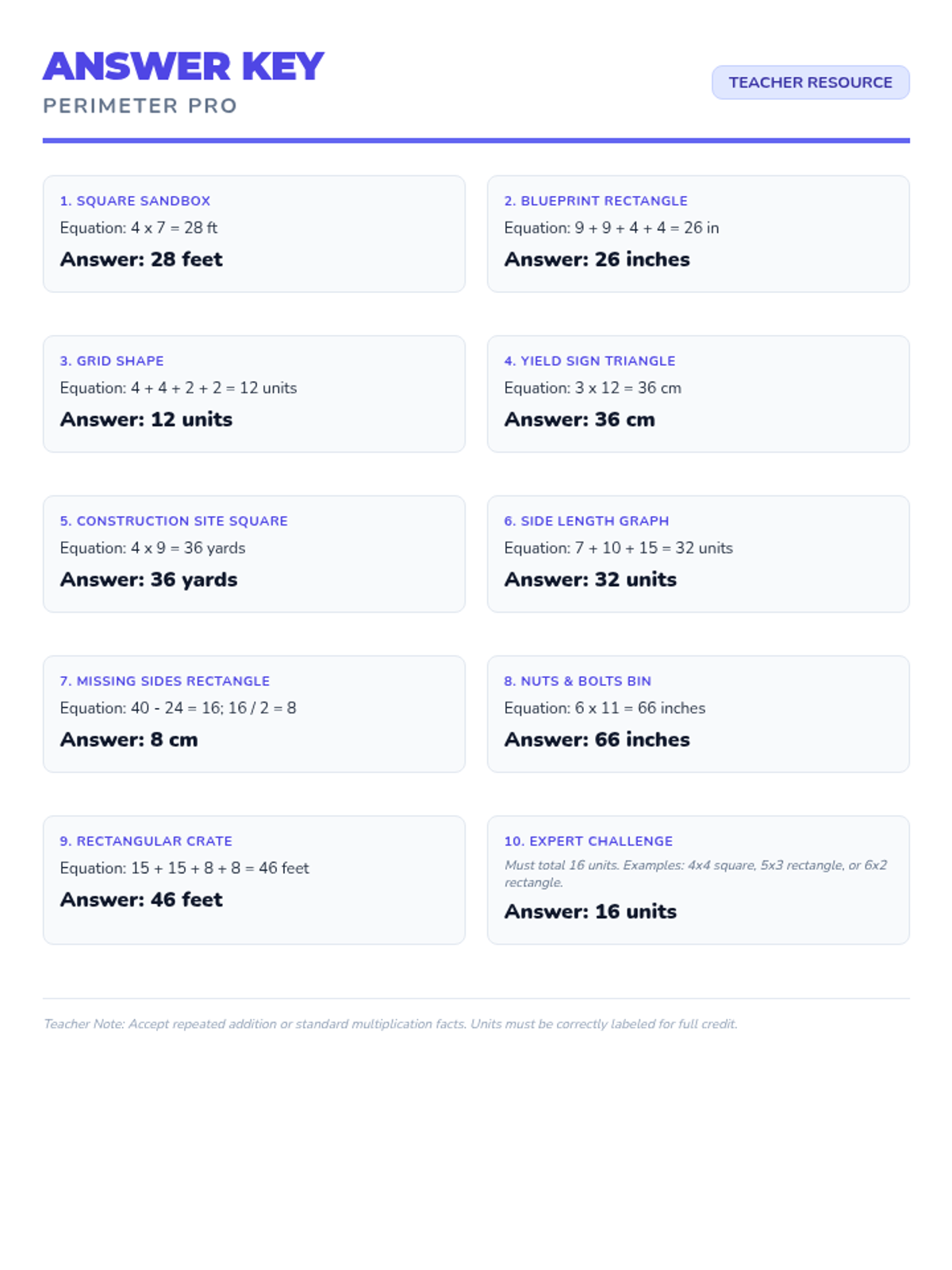Select the Square Sandbox card heading
This screenshot has height=1270, width=952.
(135, 201)
